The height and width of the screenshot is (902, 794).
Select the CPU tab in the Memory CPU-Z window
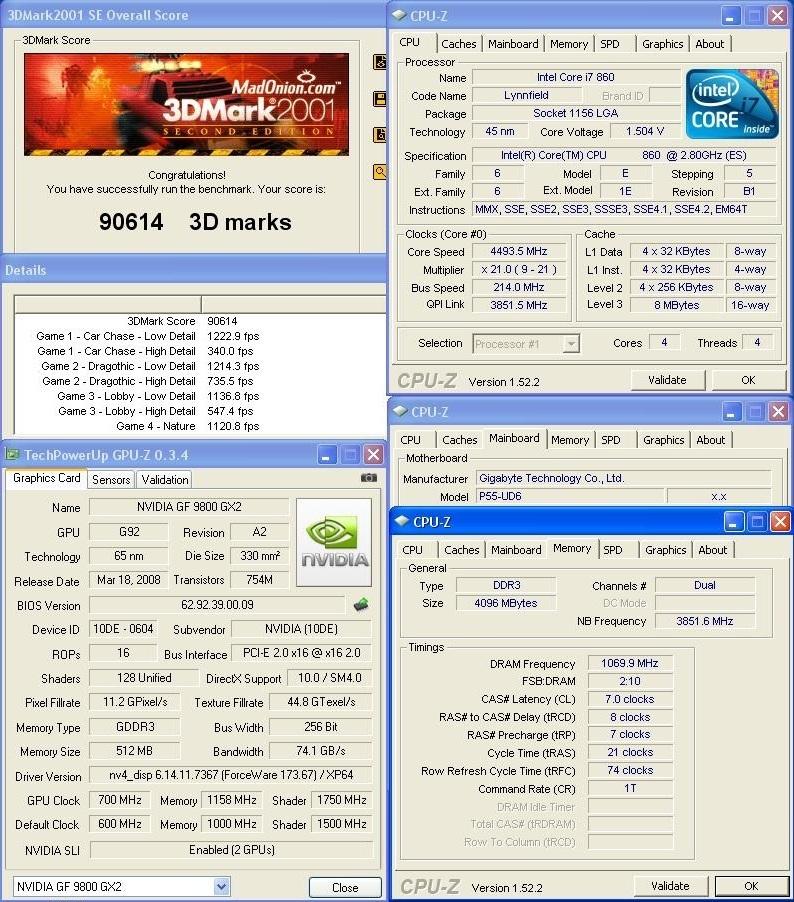pos(413,550)
